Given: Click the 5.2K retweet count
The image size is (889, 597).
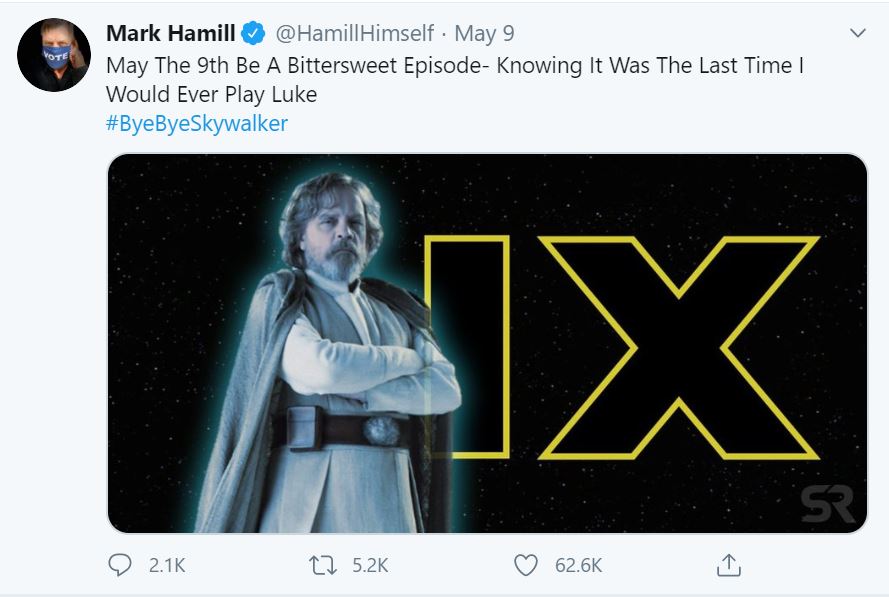Looking at the screenshot, I should tap(370, 565).
